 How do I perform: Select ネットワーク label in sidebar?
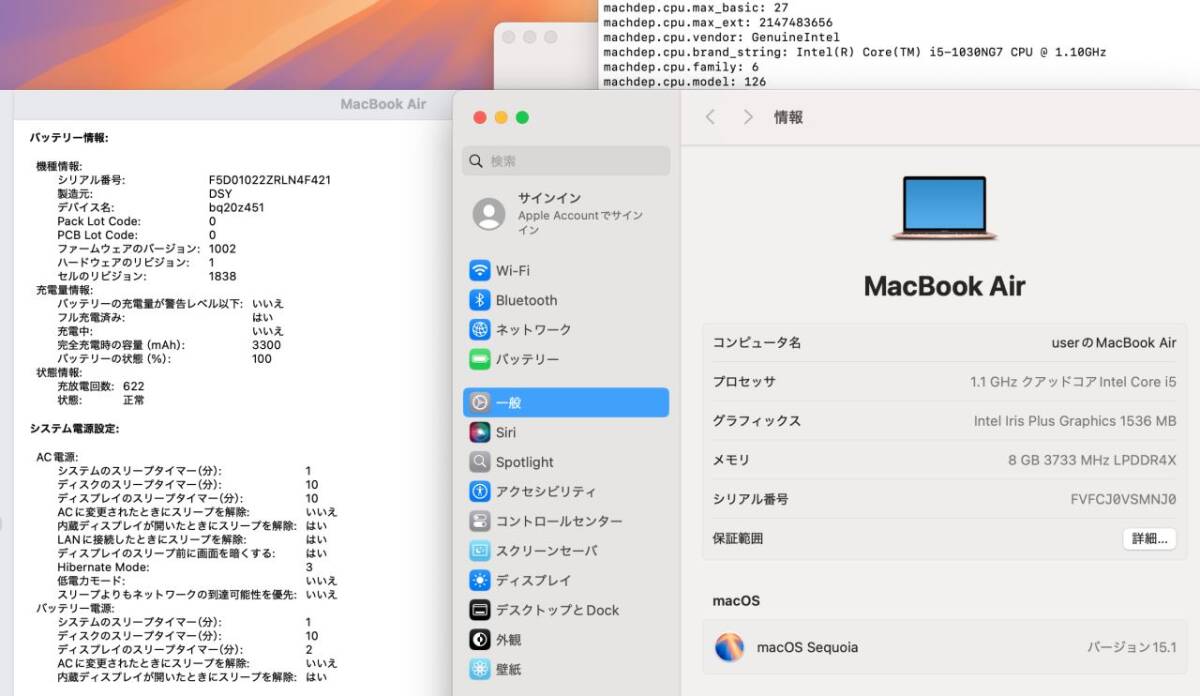point(534,330)
